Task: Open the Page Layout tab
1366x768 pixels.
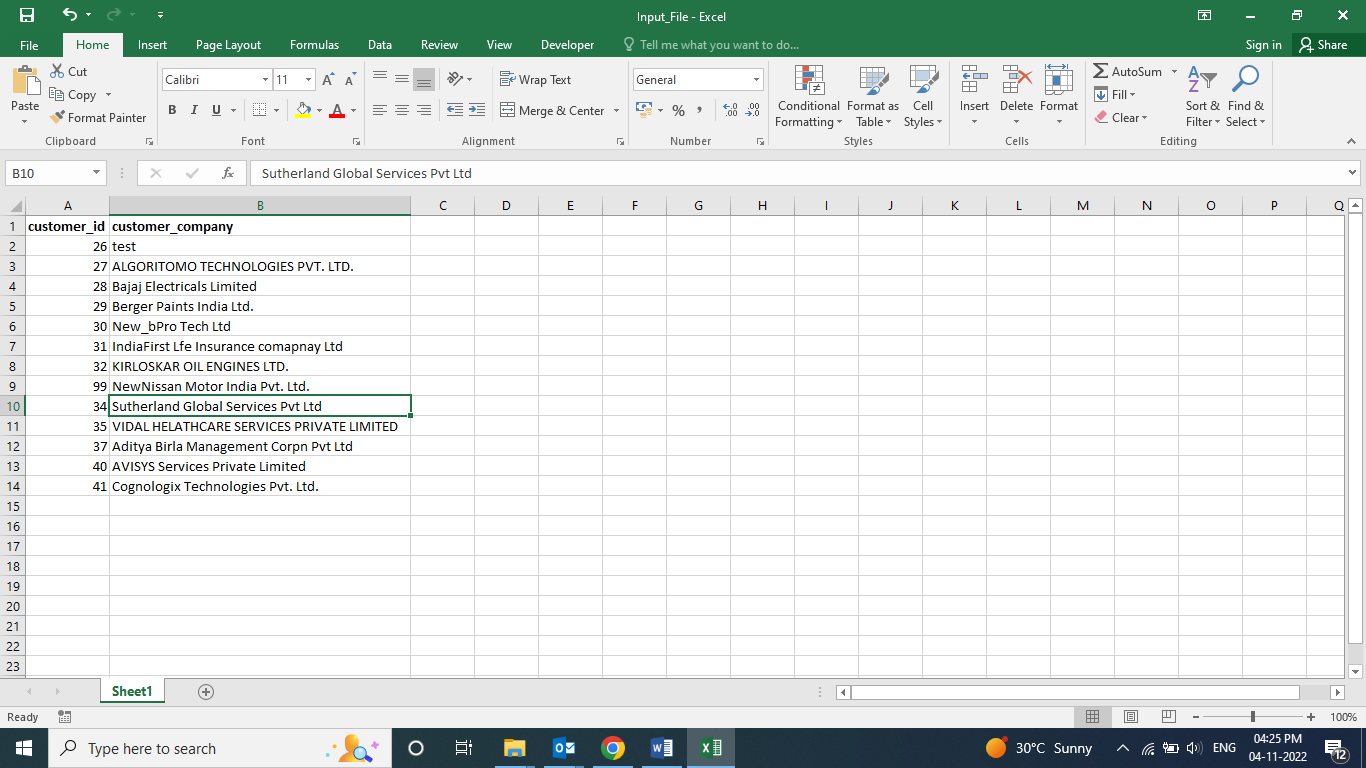Action: point(228,45)
